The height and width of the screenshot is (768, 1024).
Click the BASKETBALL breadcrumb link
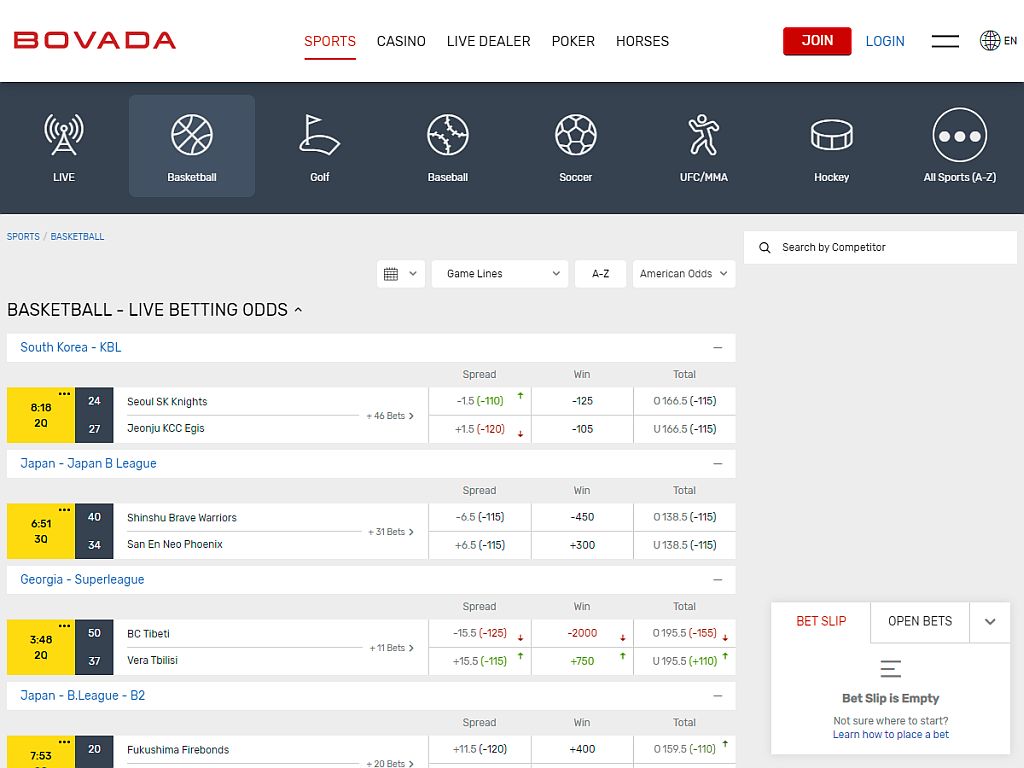[x=77, y=236]
